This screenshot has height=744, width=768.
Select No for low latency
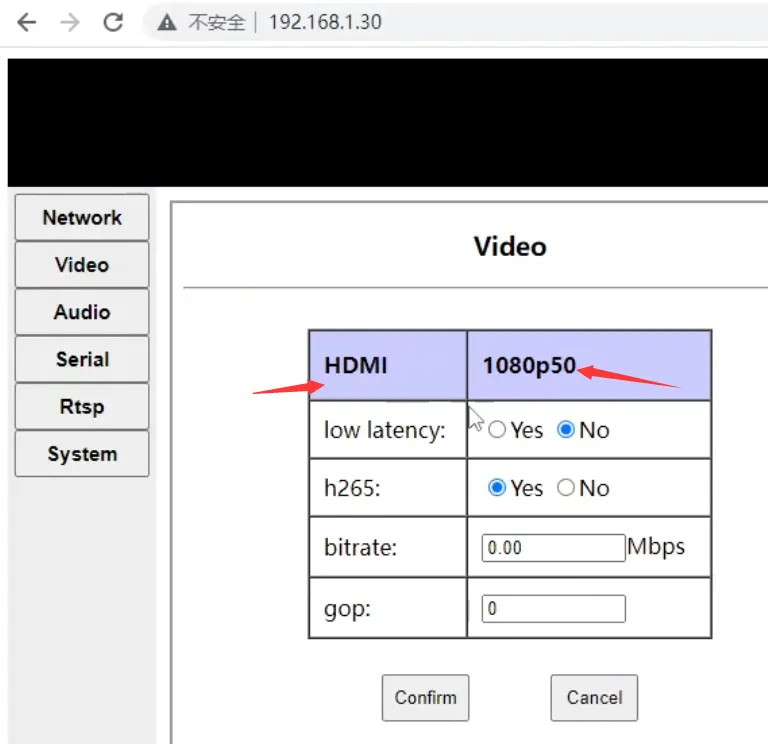click(x=566, y=430)
